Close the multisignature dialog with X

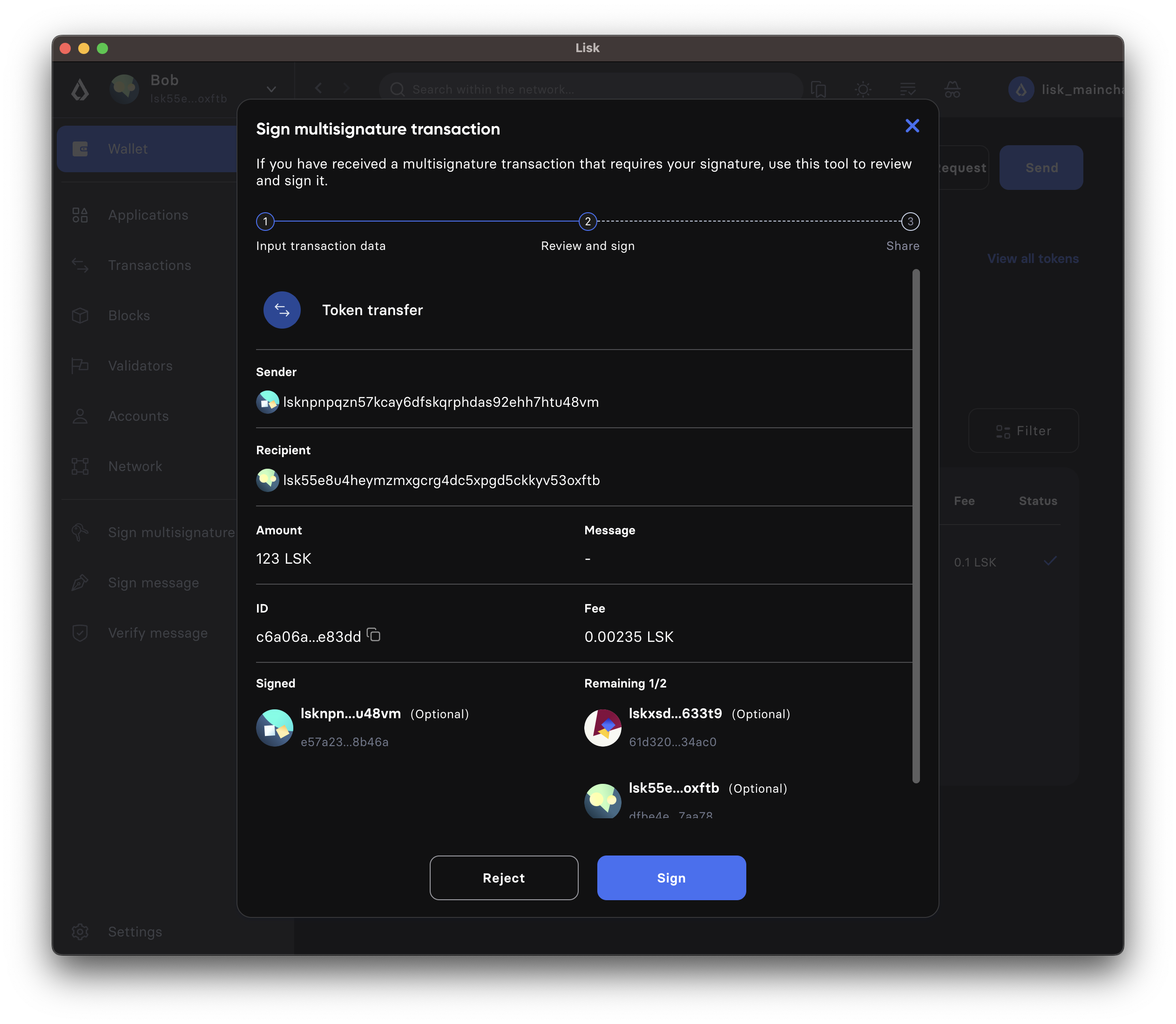[912, 126]
